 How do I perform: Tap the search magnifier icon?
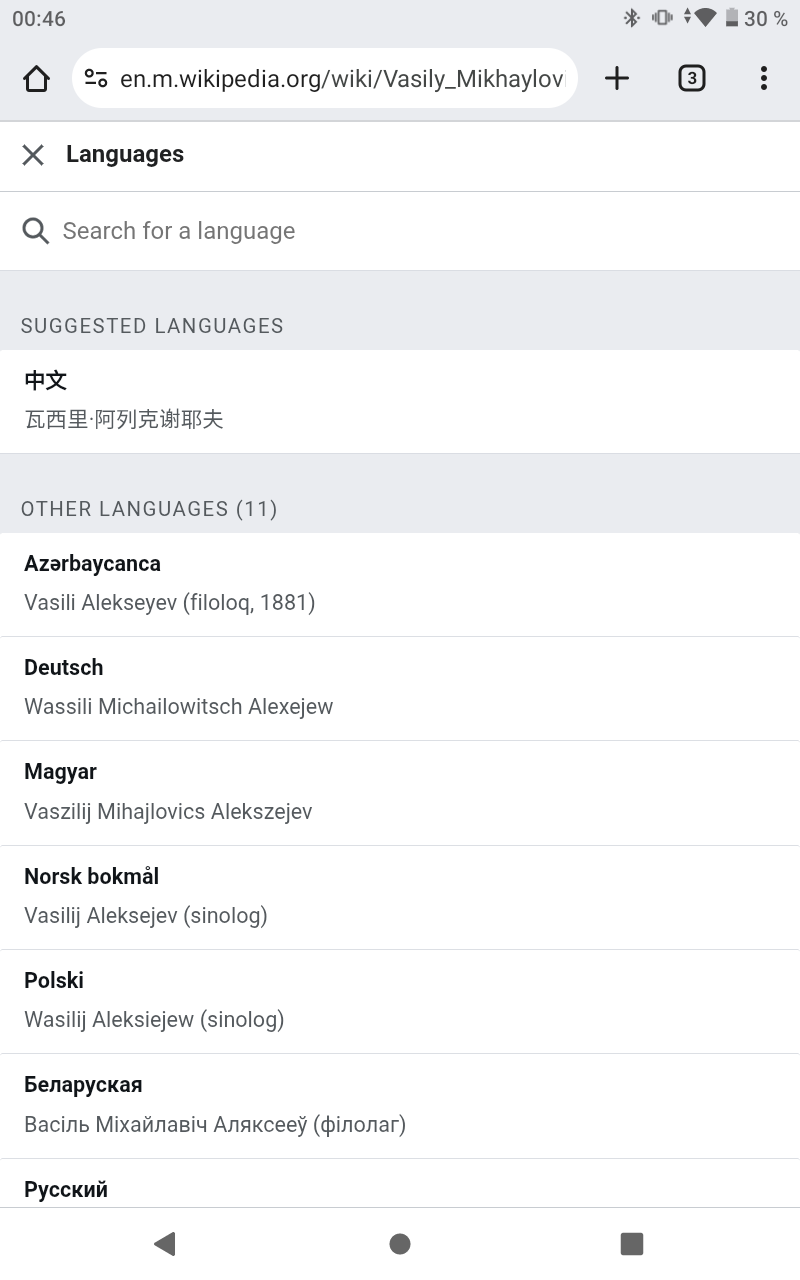(36, 231)
